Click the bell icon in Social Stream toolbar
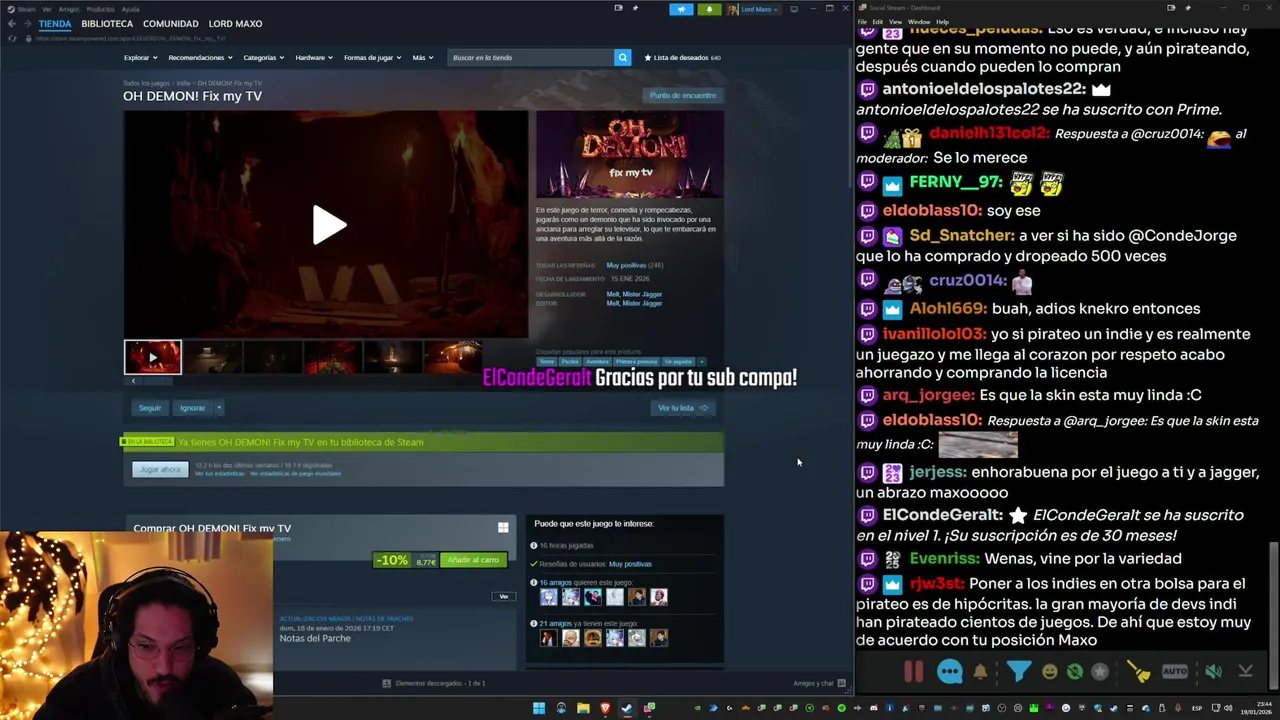This screenshot has height=720, width=1280. tap(980, 672)
